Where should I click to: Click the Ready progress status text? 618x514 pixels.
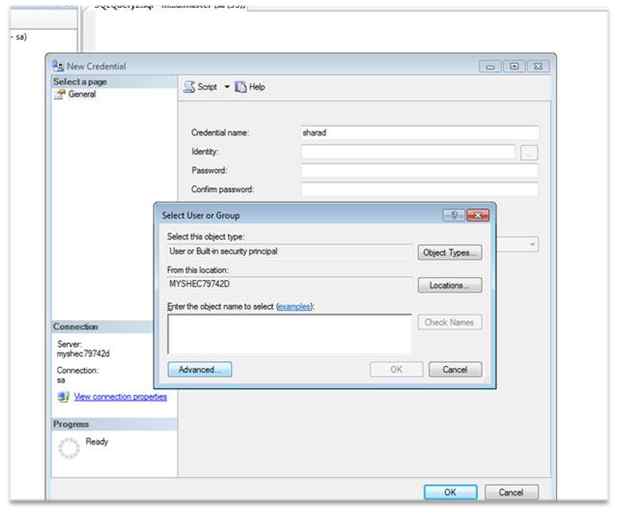[x=97, y=441]
